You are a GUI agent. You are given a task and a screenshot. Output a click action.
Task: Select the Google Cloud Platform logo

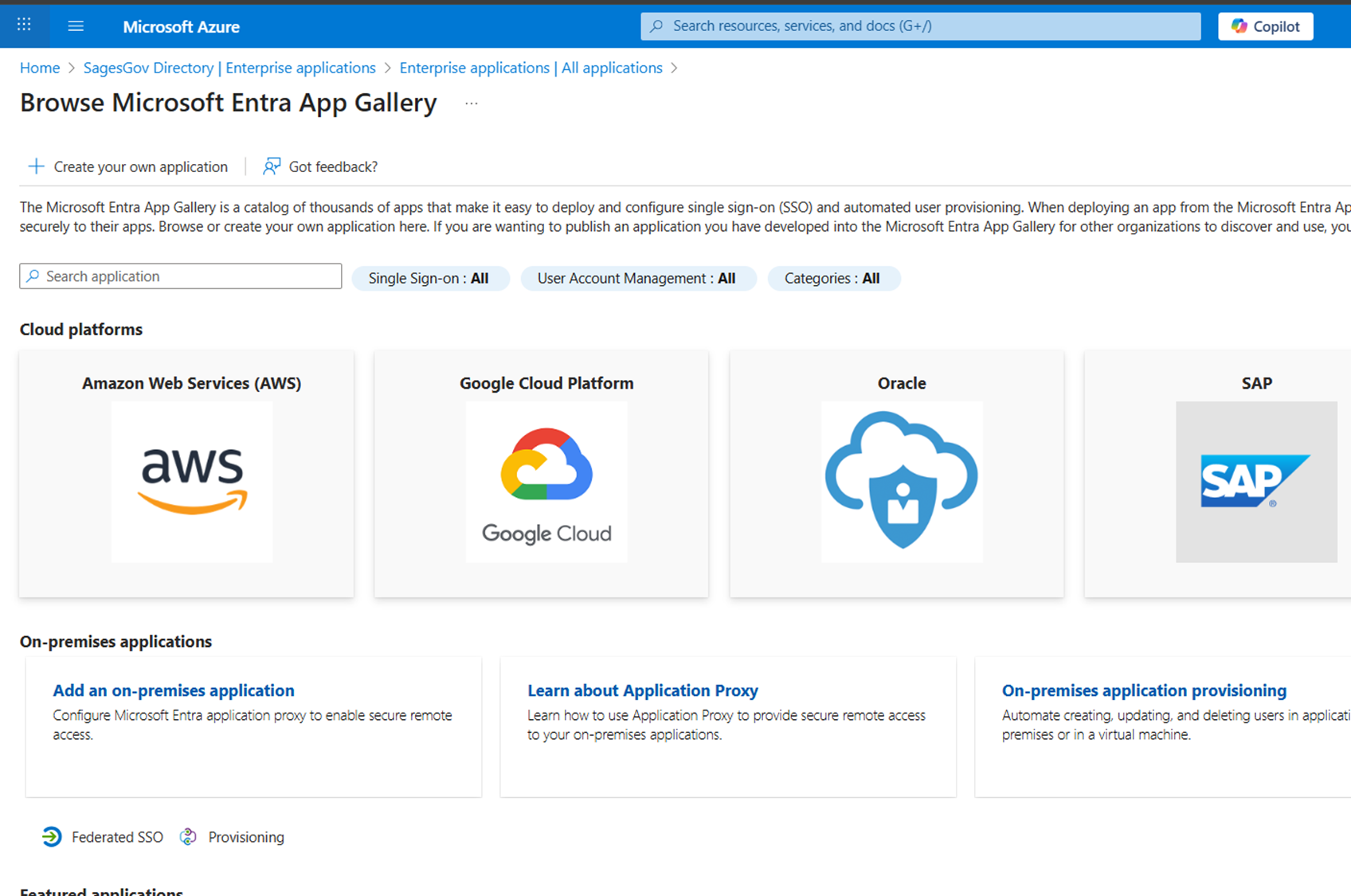pos(546,482)
